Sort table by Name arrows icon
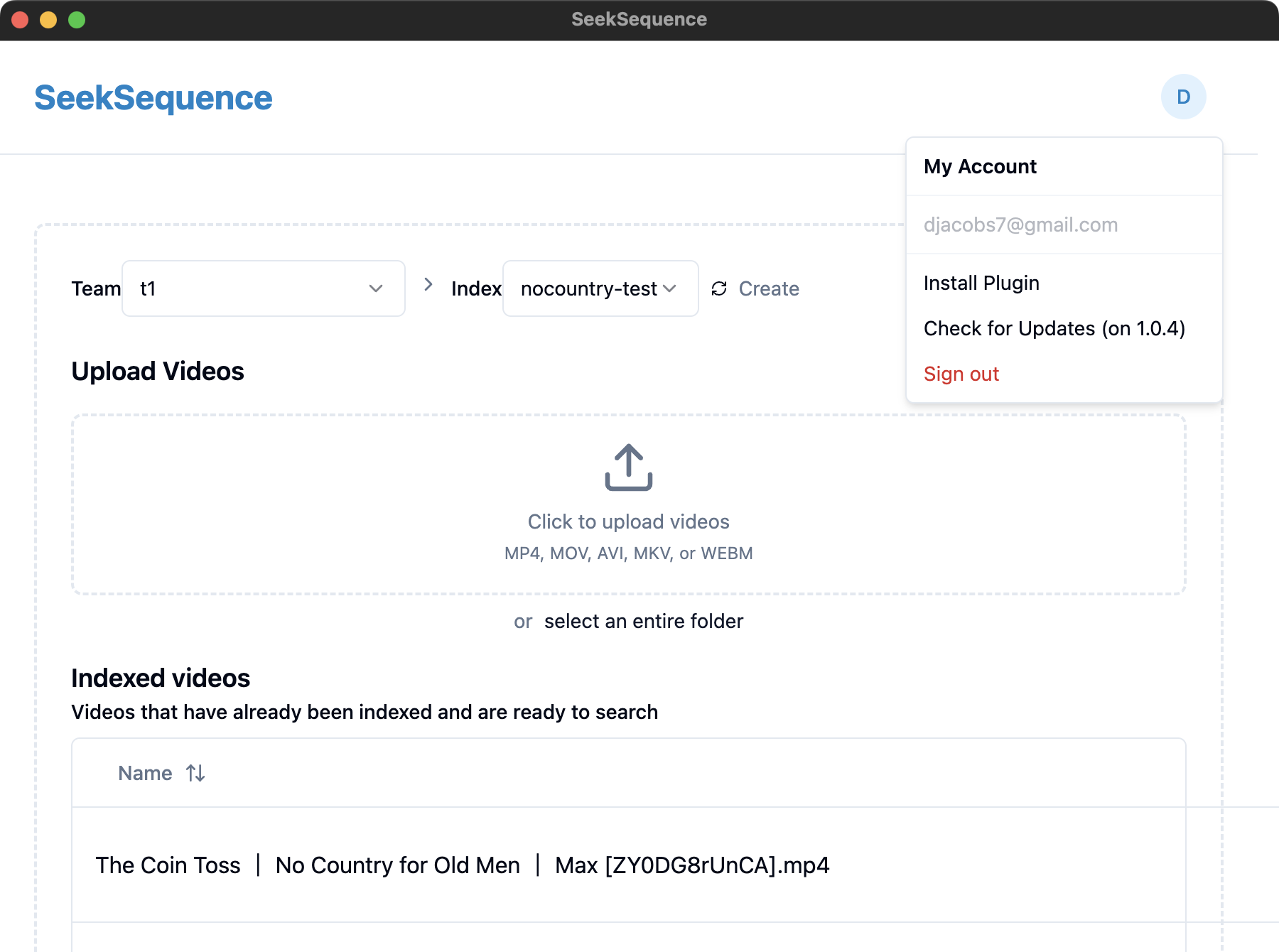Screen dimensions: 1279x952 [195, 773]
